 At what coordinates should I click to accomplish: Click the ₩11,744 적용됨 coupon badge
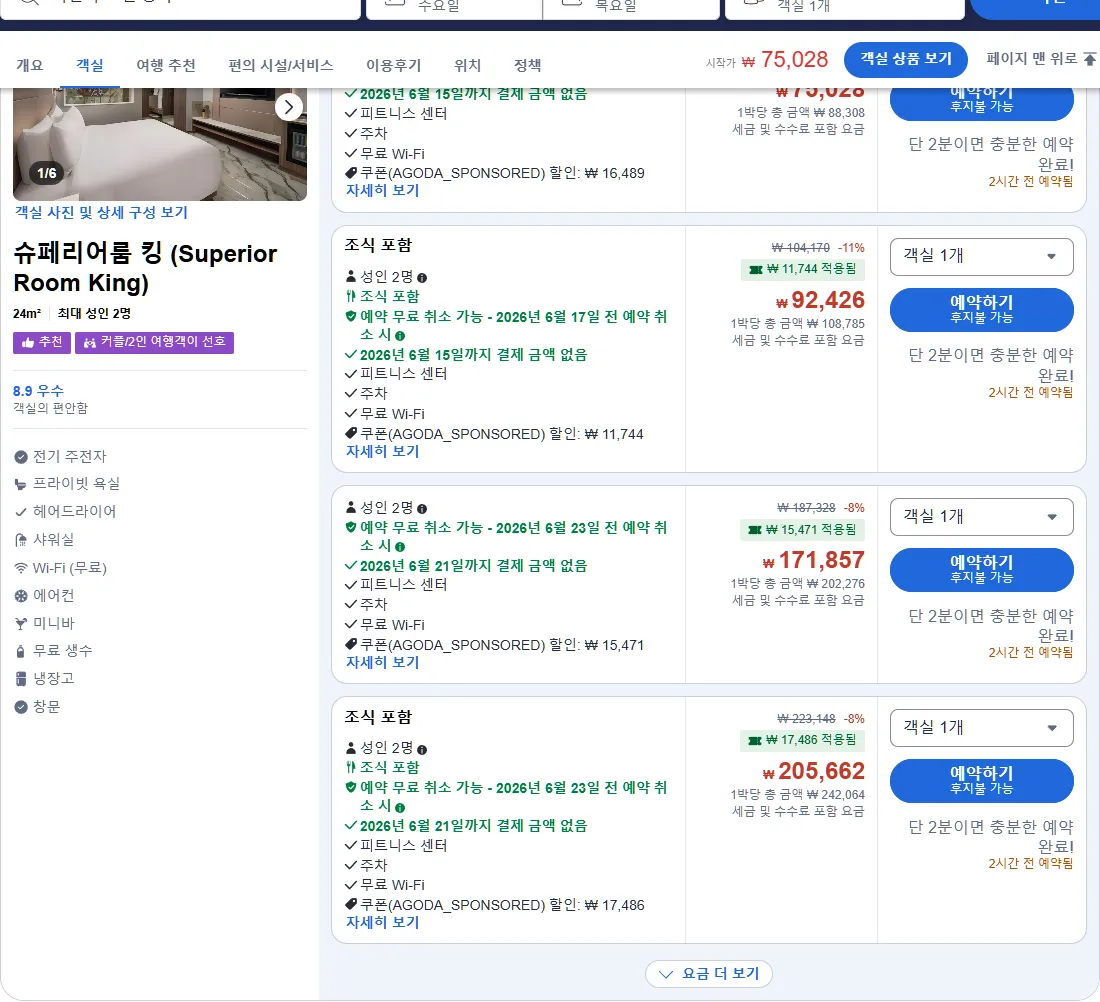coord(803,269)
